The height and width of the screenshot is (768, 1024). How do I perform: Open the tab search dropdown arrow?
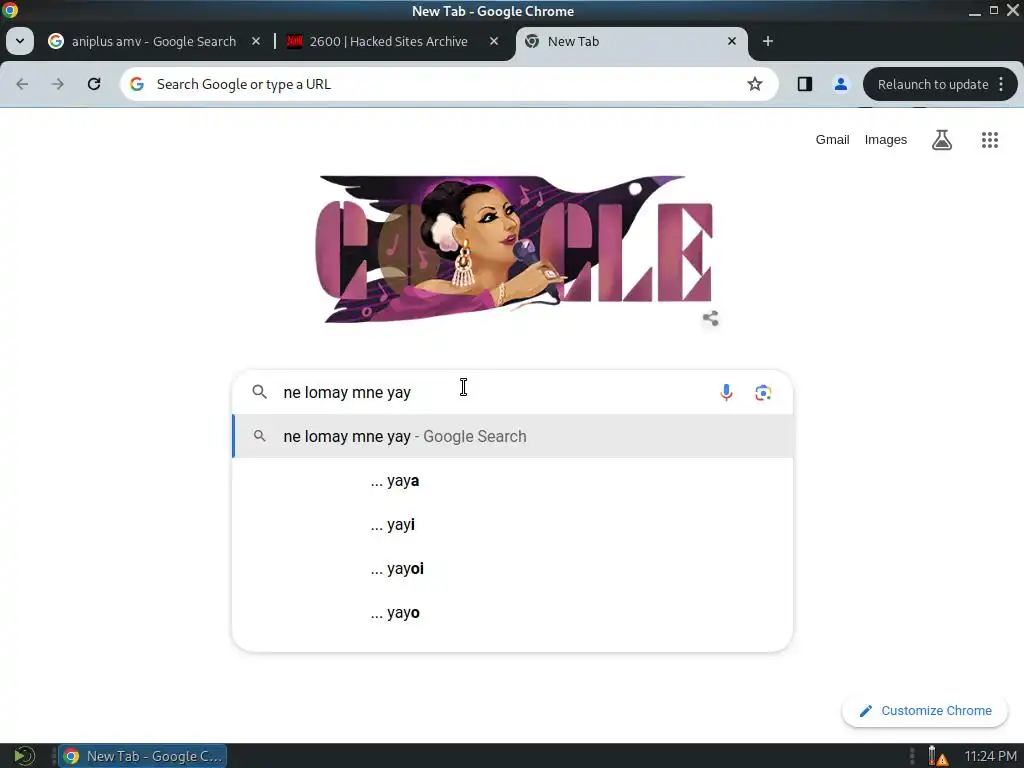pos(20,41)
